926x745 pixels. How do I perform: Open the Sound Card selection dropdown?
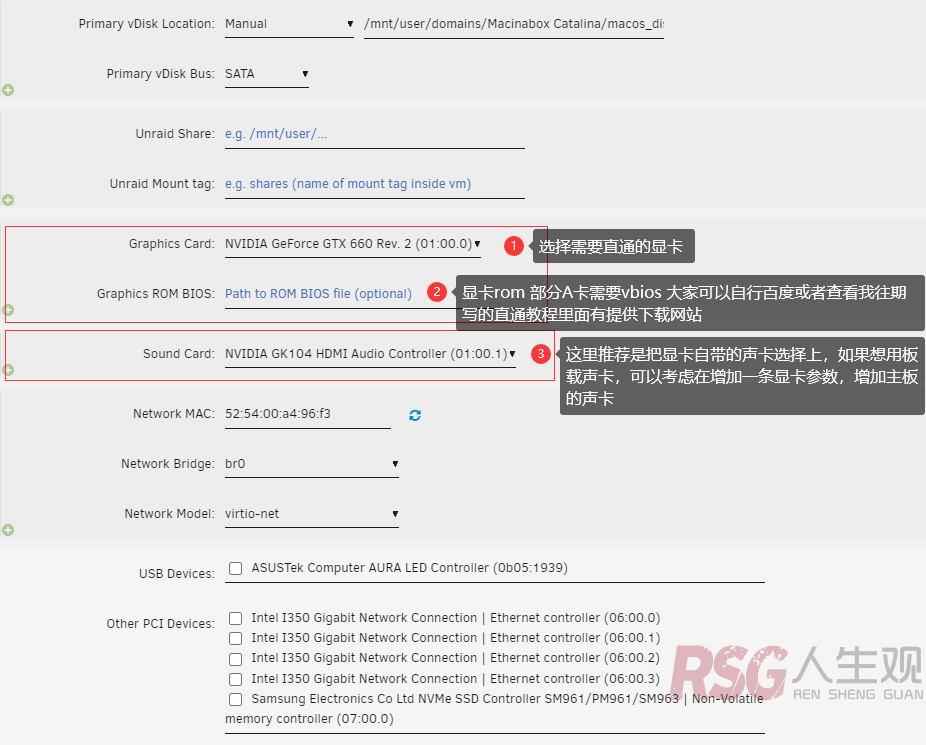tap(370, 354)
